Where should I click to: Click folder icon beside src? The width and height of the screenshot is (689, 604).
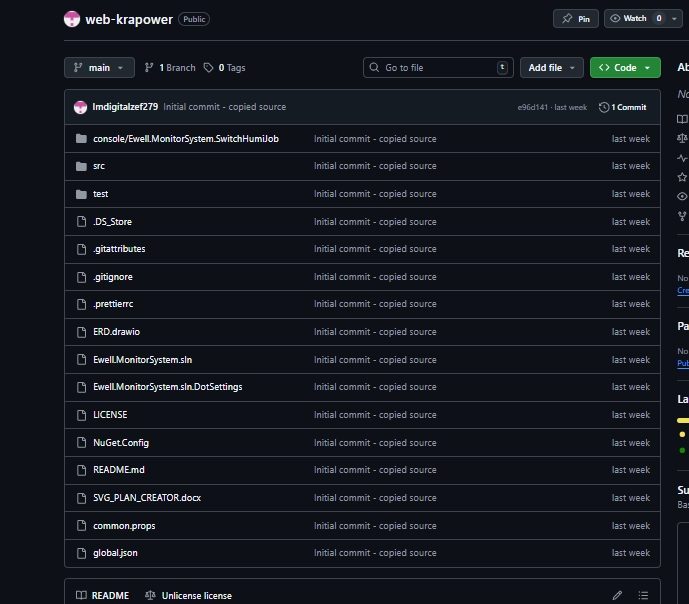coord(81,166)
